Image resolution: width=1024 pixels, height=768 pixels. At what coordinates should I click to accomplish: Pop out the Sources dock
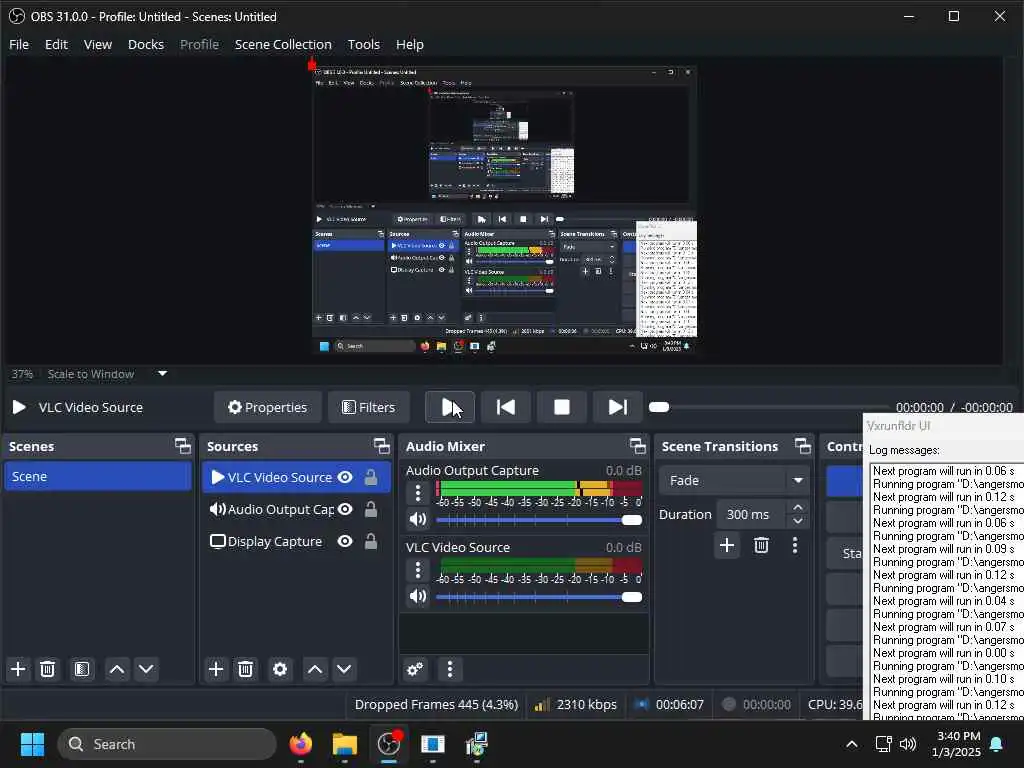point(381,446)
